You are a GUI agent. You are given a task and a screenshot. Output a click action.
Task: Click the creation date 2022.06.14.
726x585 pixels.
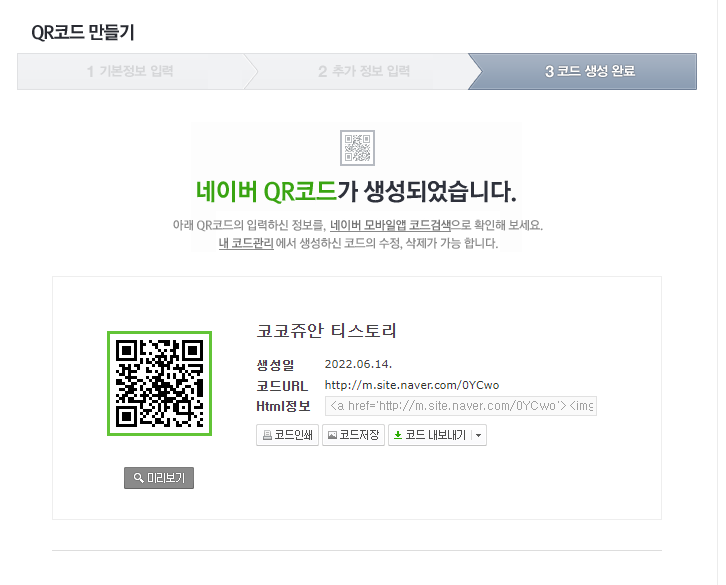coord(358,364)
